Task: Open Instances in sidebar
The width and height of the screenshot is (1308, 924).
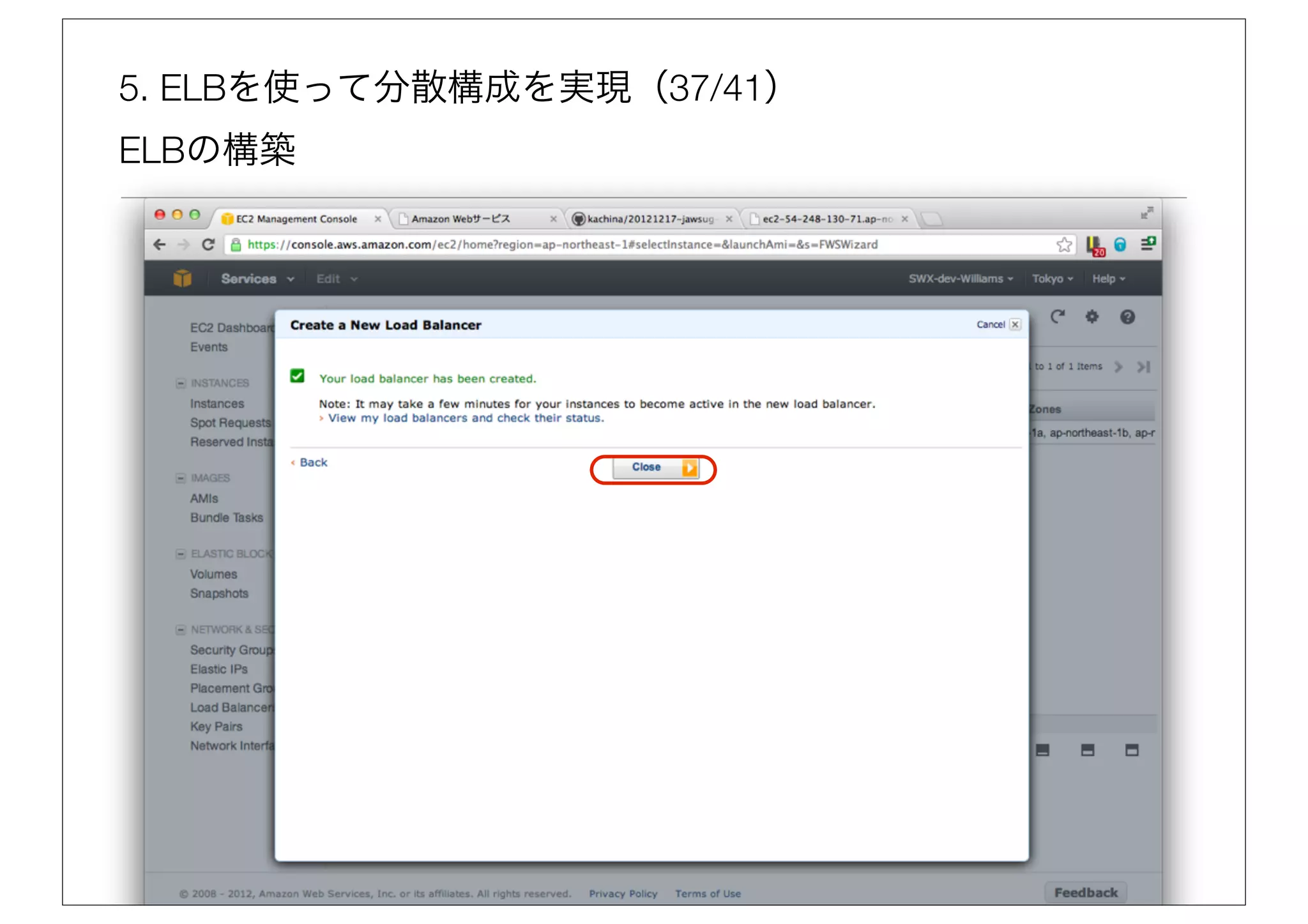Action: [217, 404]
